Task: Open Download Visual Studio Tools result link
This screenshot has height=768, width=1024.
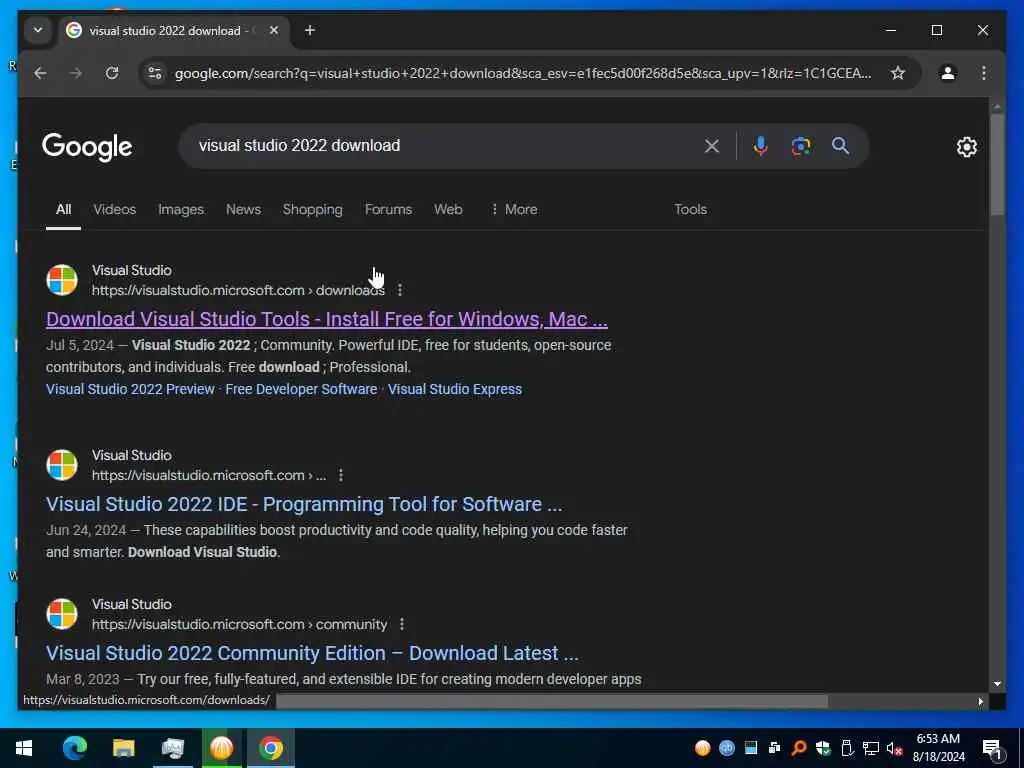Action: 327,319
